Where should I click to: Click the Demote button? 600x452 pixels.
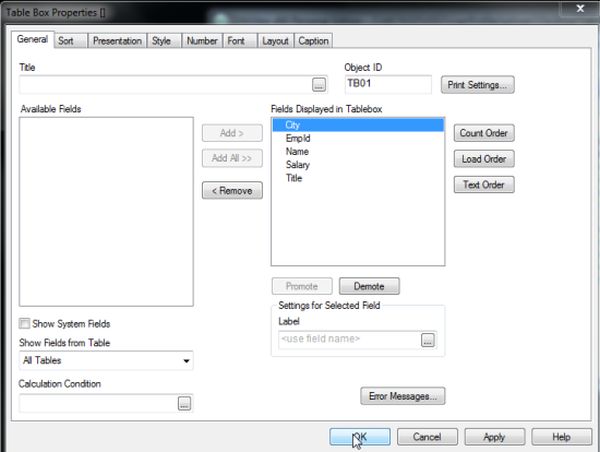click(369, 286)
